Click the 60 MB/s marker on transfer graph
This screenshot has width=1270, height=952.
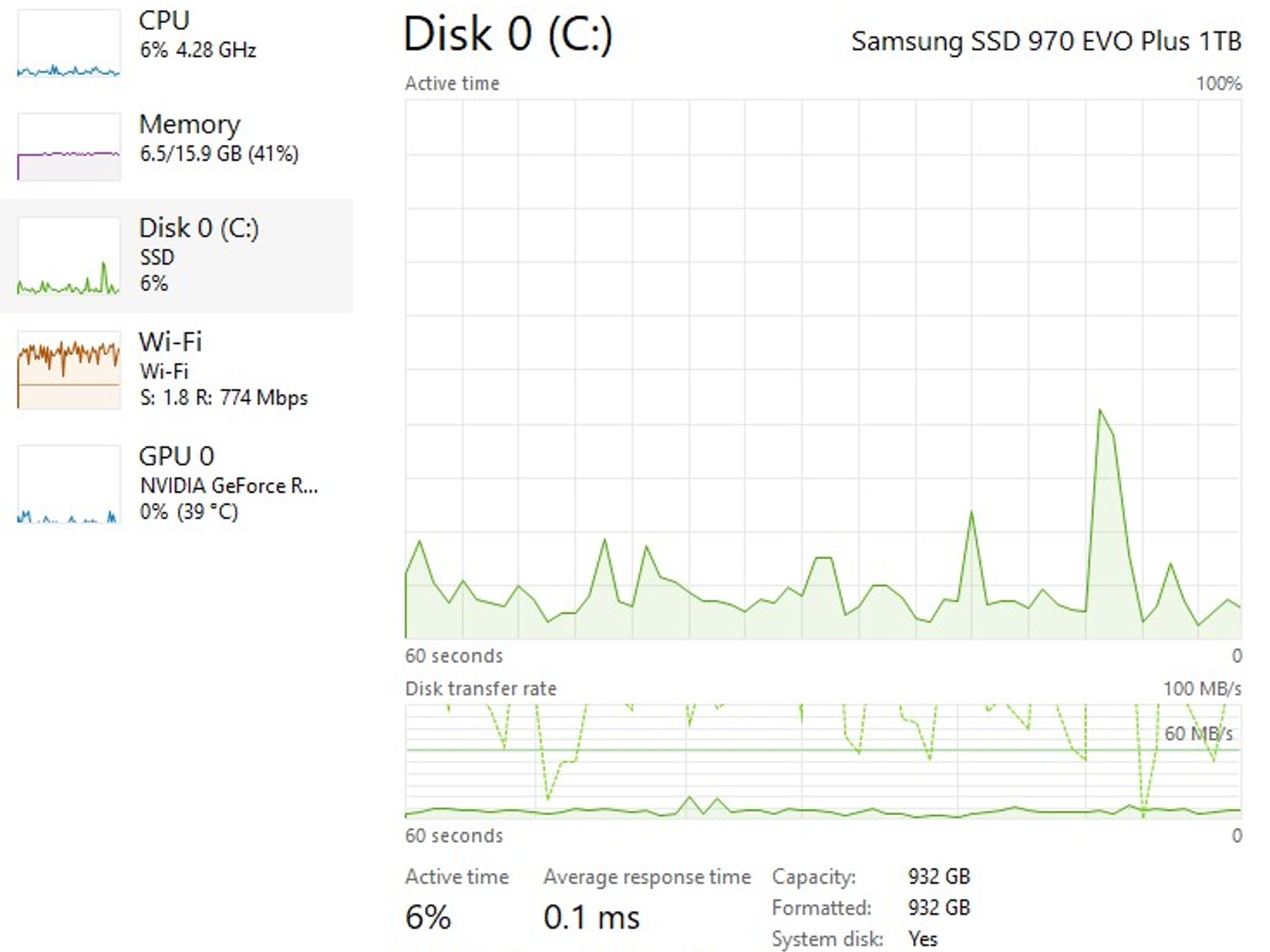pos(1197,734)
